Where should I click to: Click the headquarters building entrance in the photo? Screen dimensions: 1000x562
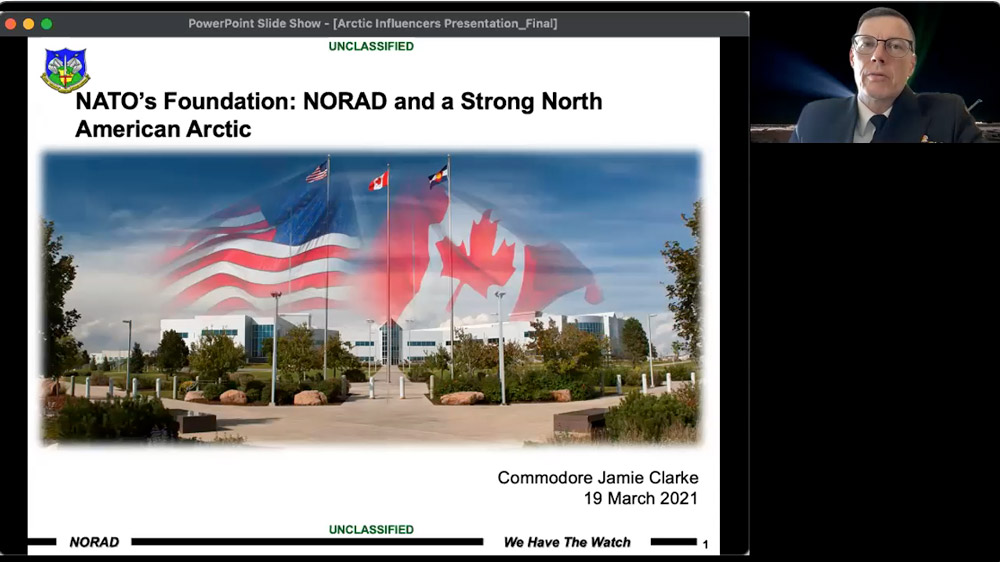(390, 345)
